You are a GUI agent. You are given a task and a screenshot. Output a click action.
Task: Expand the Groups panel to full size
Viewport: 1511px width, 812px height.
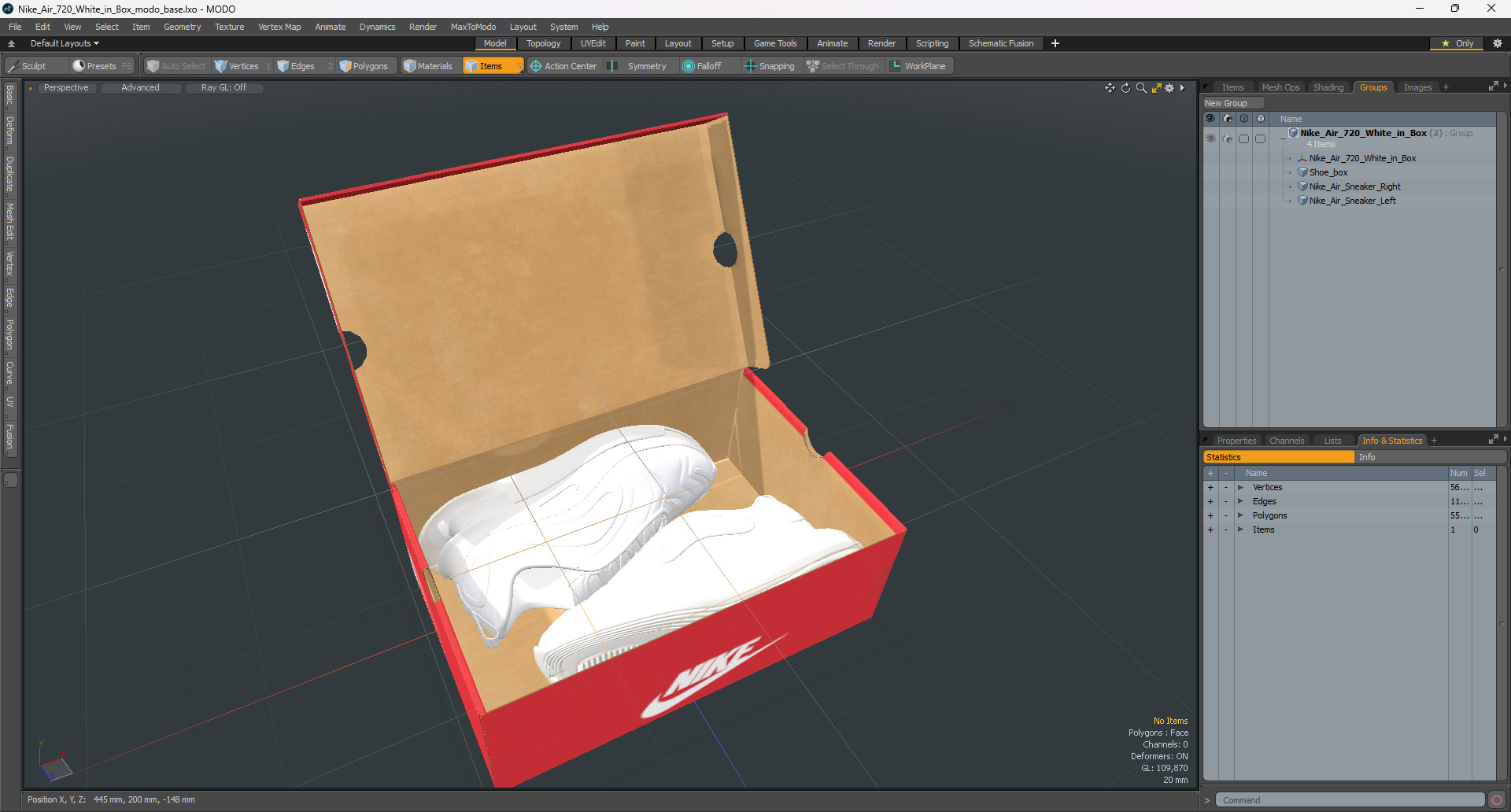pos(1493,87)
